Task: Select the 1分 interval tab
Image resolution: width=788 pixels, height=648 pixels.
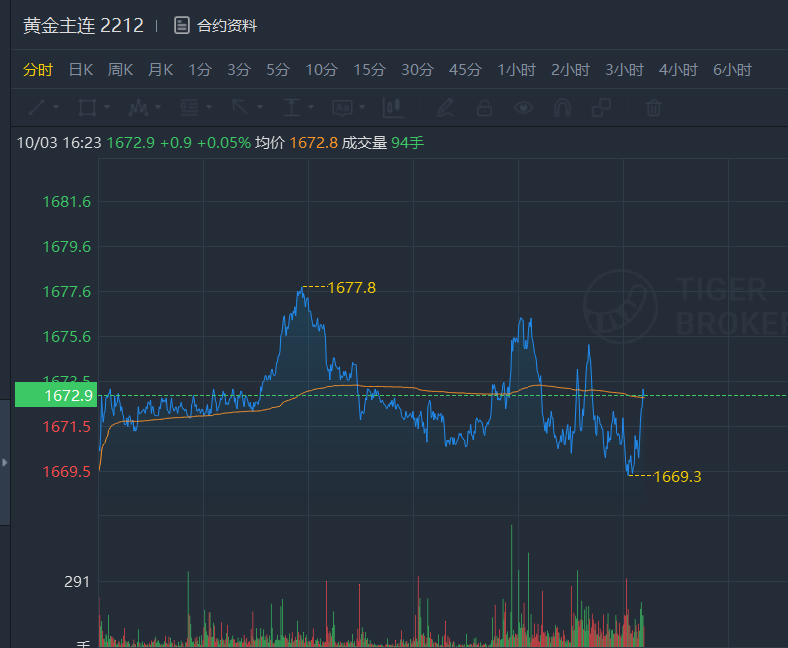Action: click(200, 69)
